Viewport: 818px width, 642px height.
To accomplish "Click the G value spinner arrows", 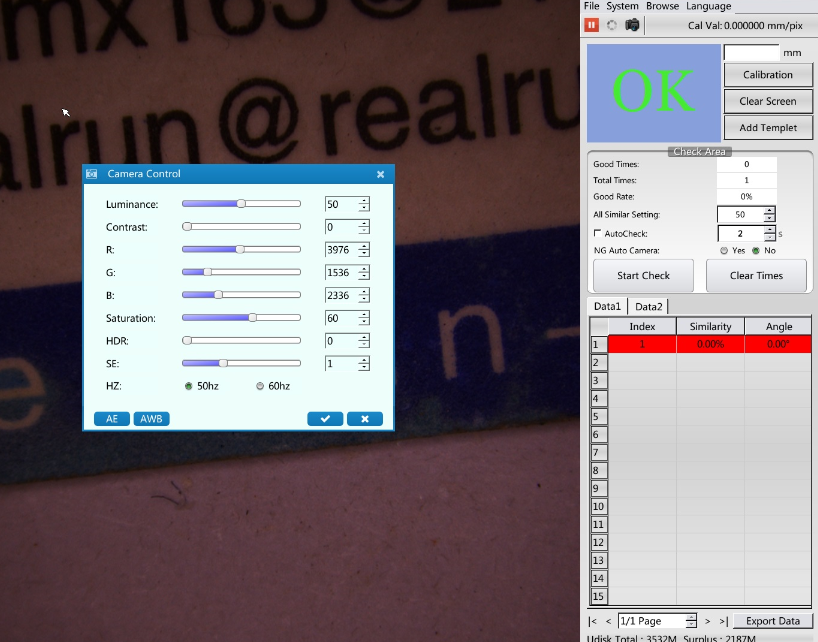I will click(364, 272).
